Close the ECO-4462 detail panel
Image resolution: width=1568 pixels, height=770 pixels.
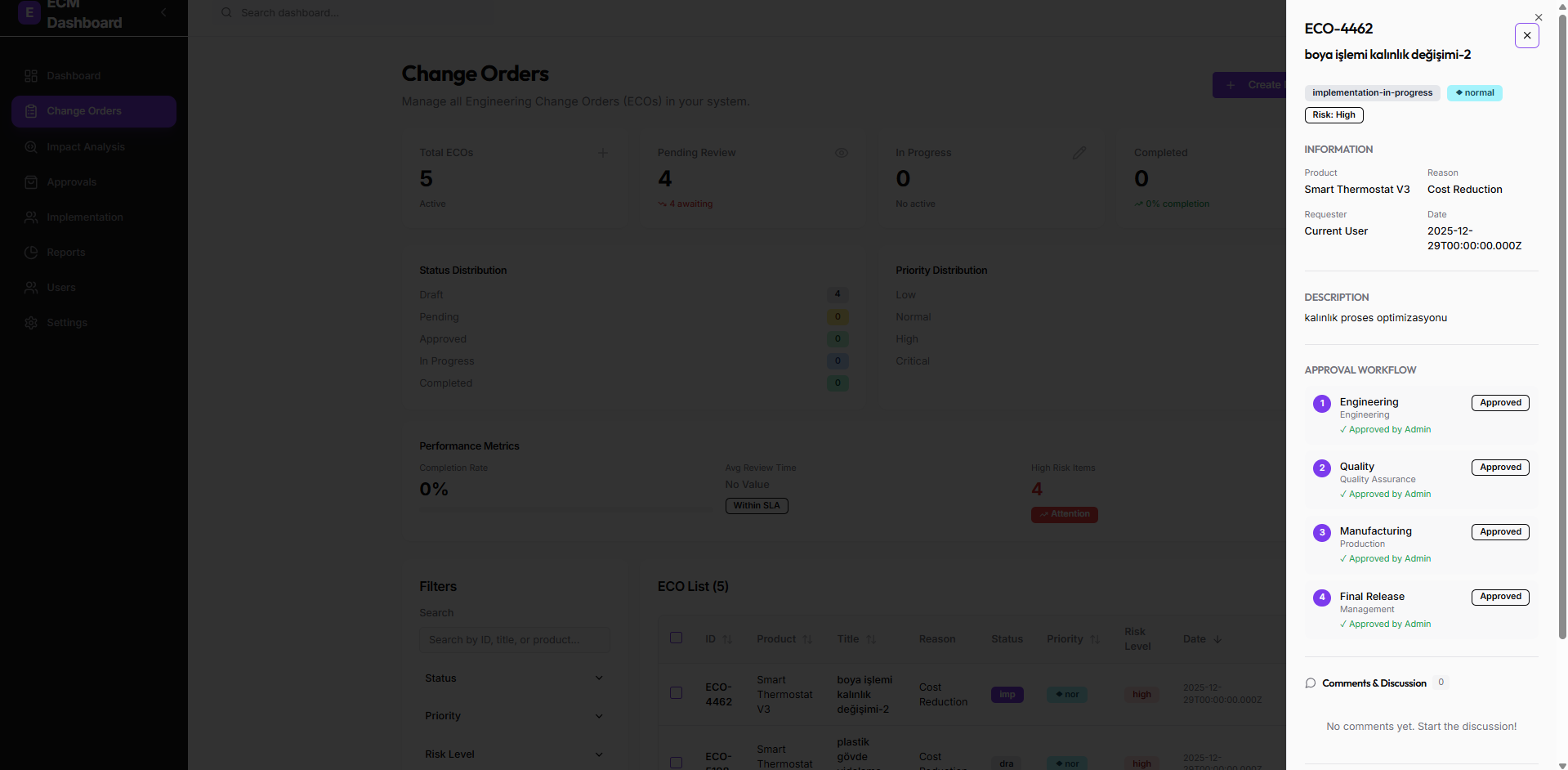pyautogui.click(x=1526, y=36)
